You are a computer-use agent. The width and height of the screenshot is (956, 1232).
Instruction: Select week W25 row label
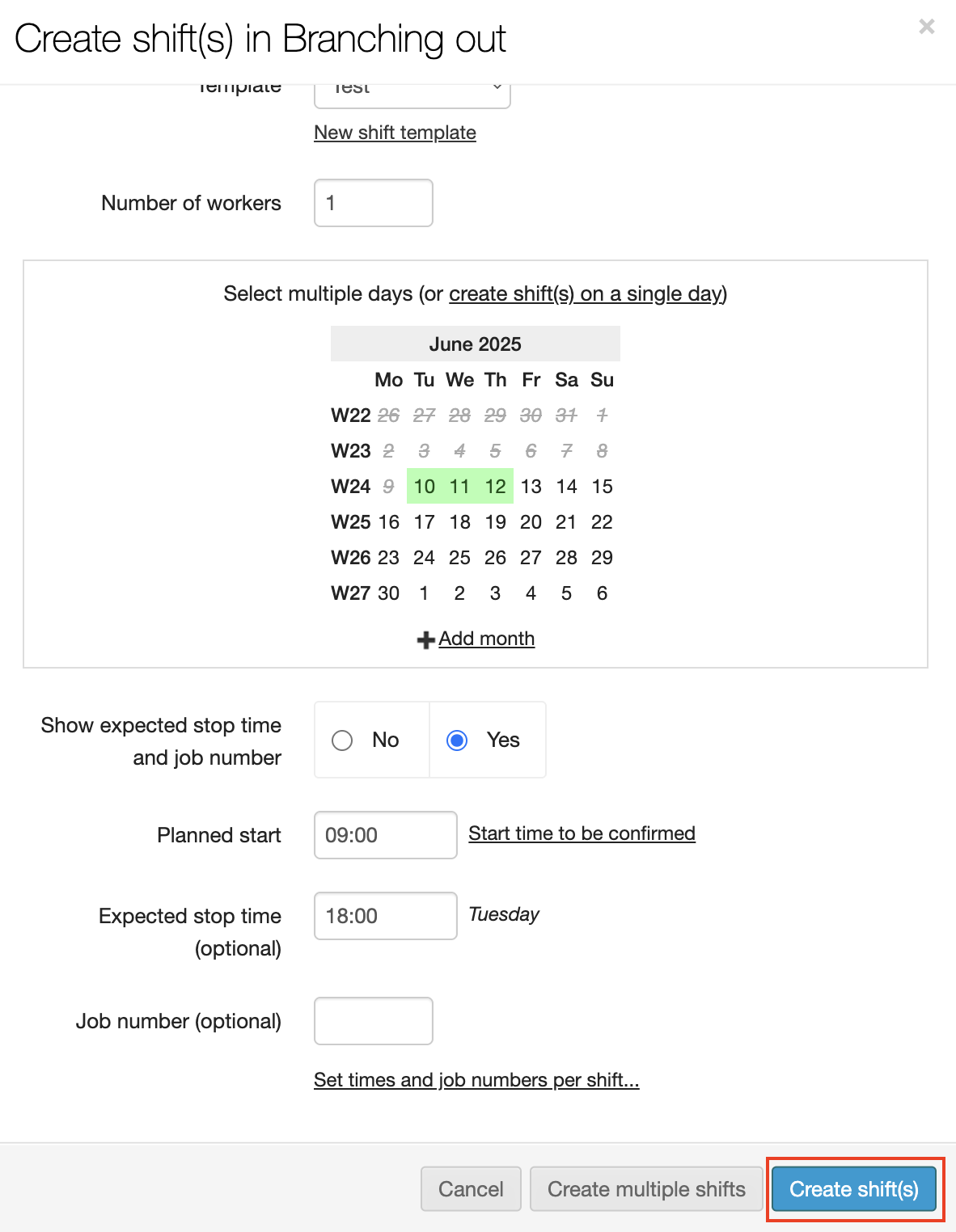pos(350,522)
